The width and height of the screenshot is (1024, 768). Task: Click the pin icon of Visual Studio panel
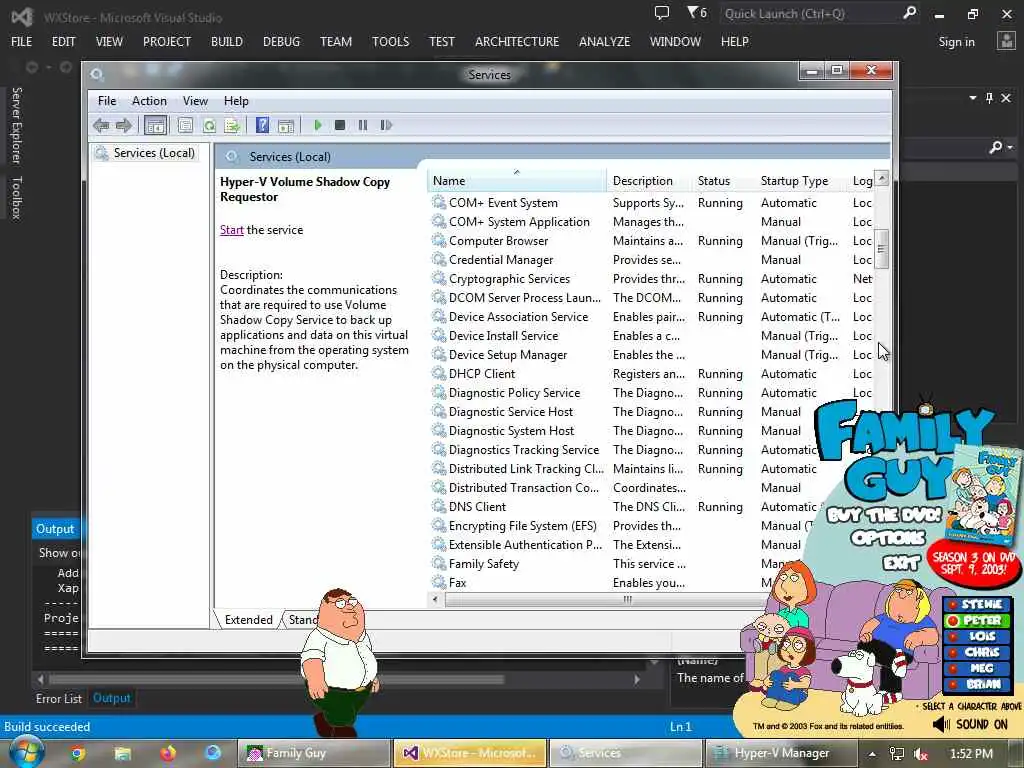pyautogui.click(x=989, y=98)
